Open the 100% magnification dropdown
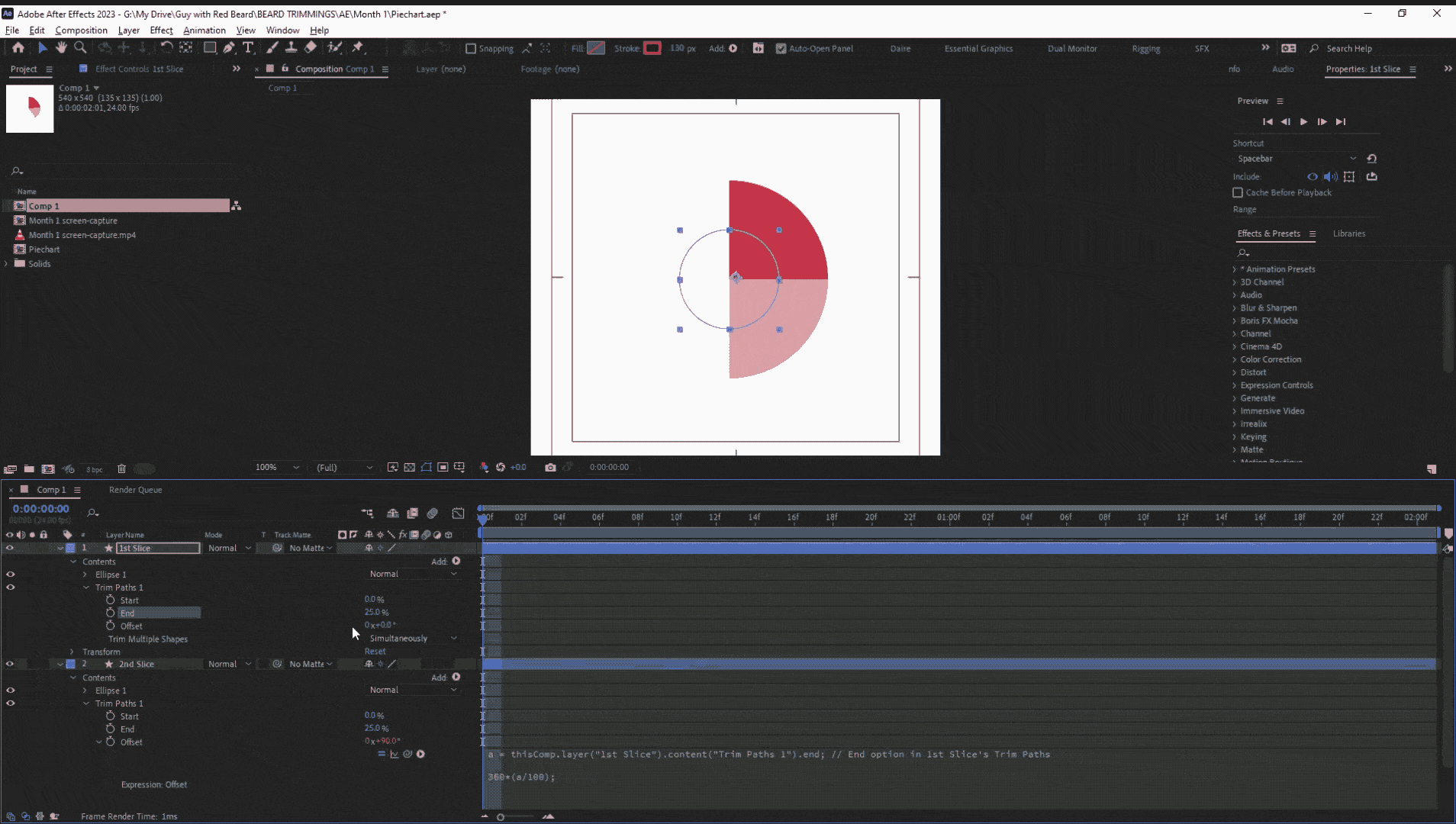This screenshot has height=824, width=1456. tap(277, 467)
